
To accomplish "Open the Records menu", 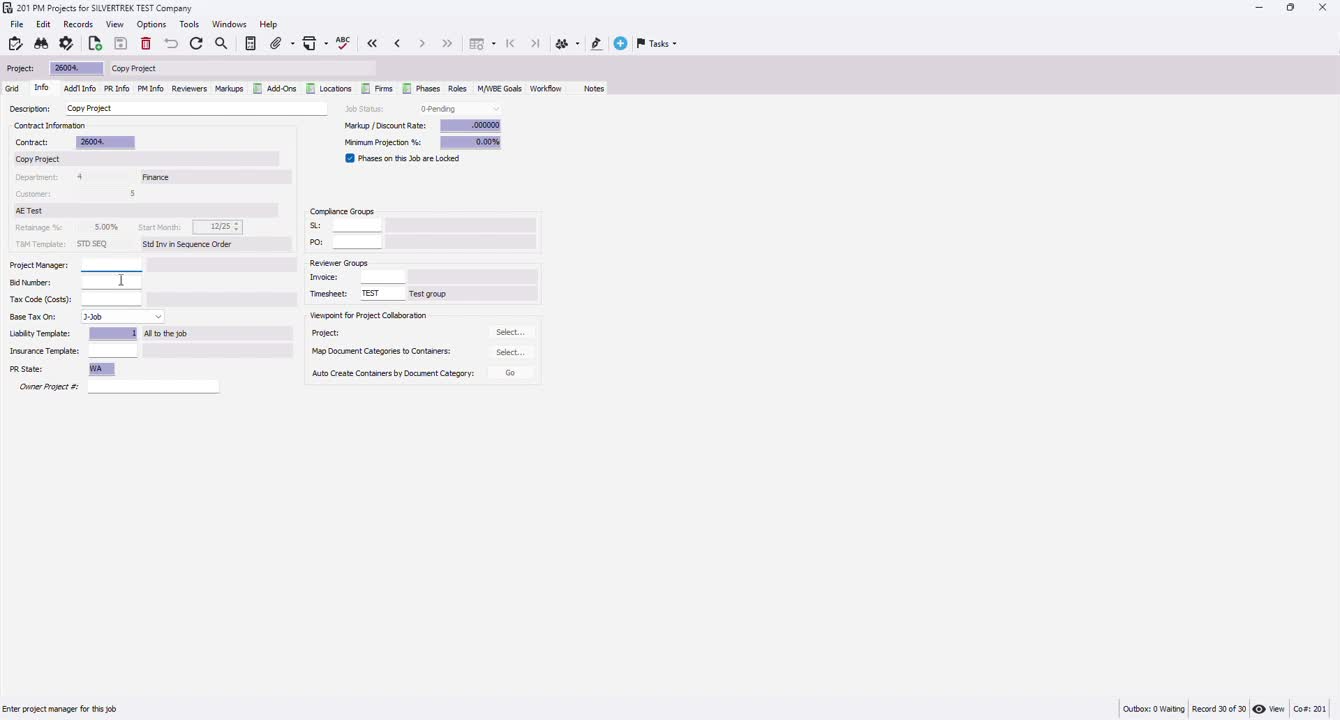I will click(x=78, y=24).
